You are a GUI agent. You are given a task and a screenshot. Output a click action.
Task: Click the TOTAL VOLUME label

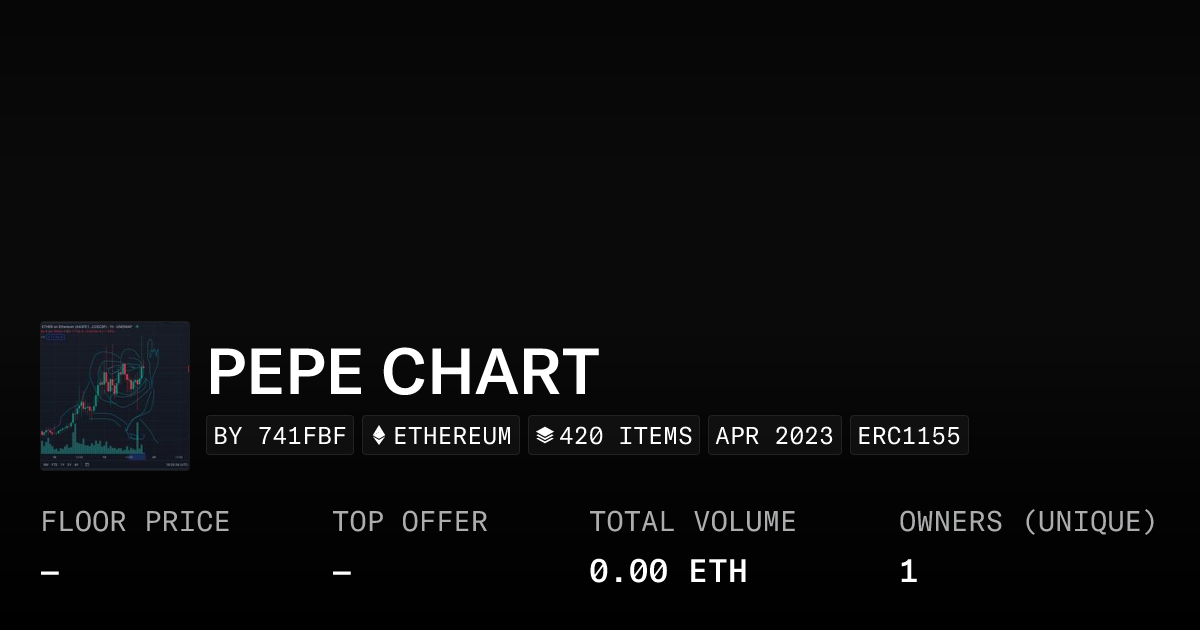click(x=692, y=522)
